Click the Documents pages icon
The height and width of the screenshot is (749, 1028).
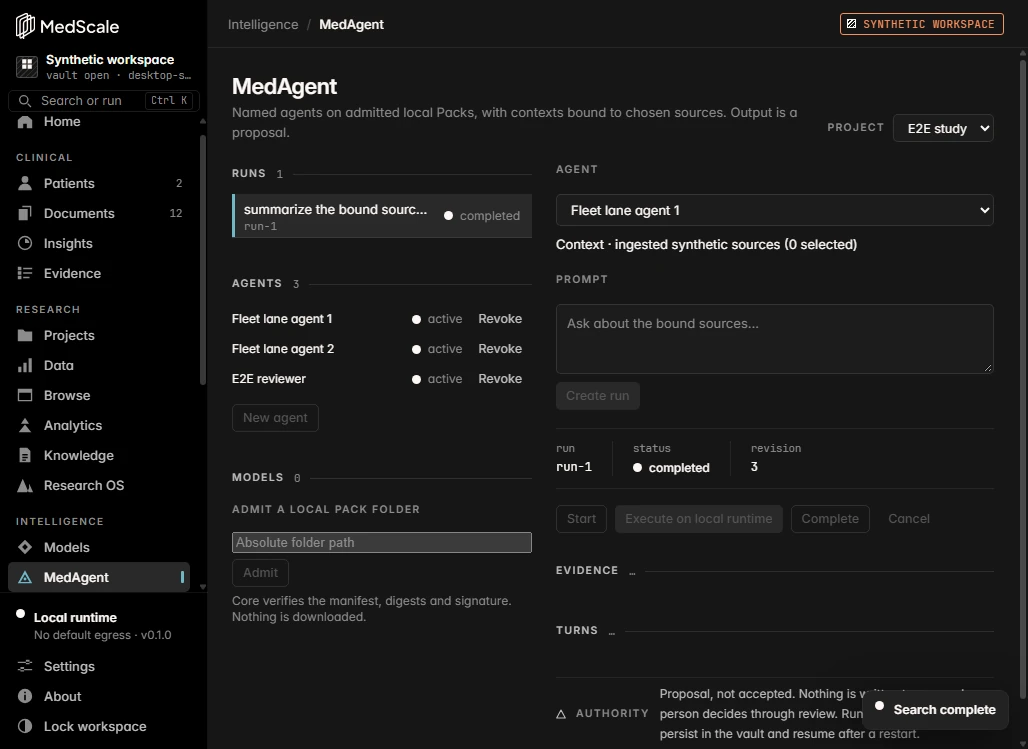click(x=25, y=213)
